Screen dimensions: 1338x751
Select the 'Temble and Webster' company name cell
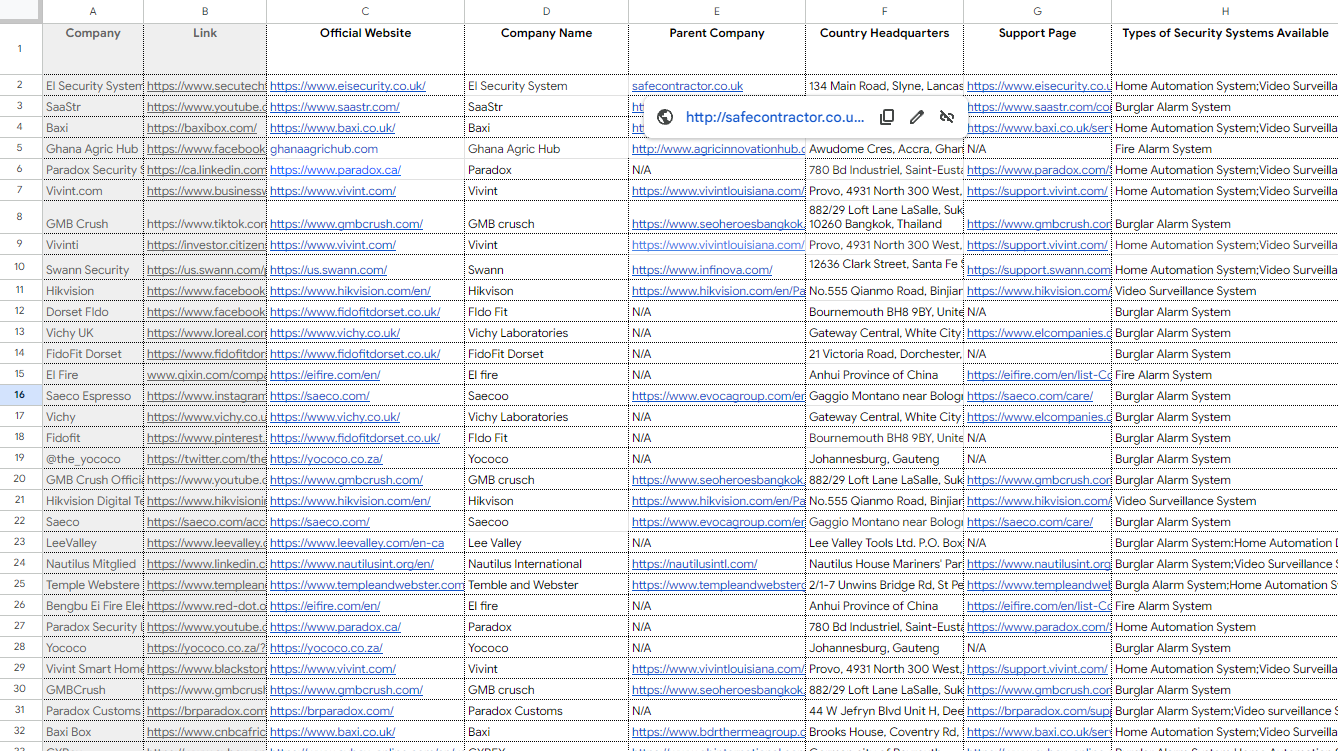pos(546,585)
